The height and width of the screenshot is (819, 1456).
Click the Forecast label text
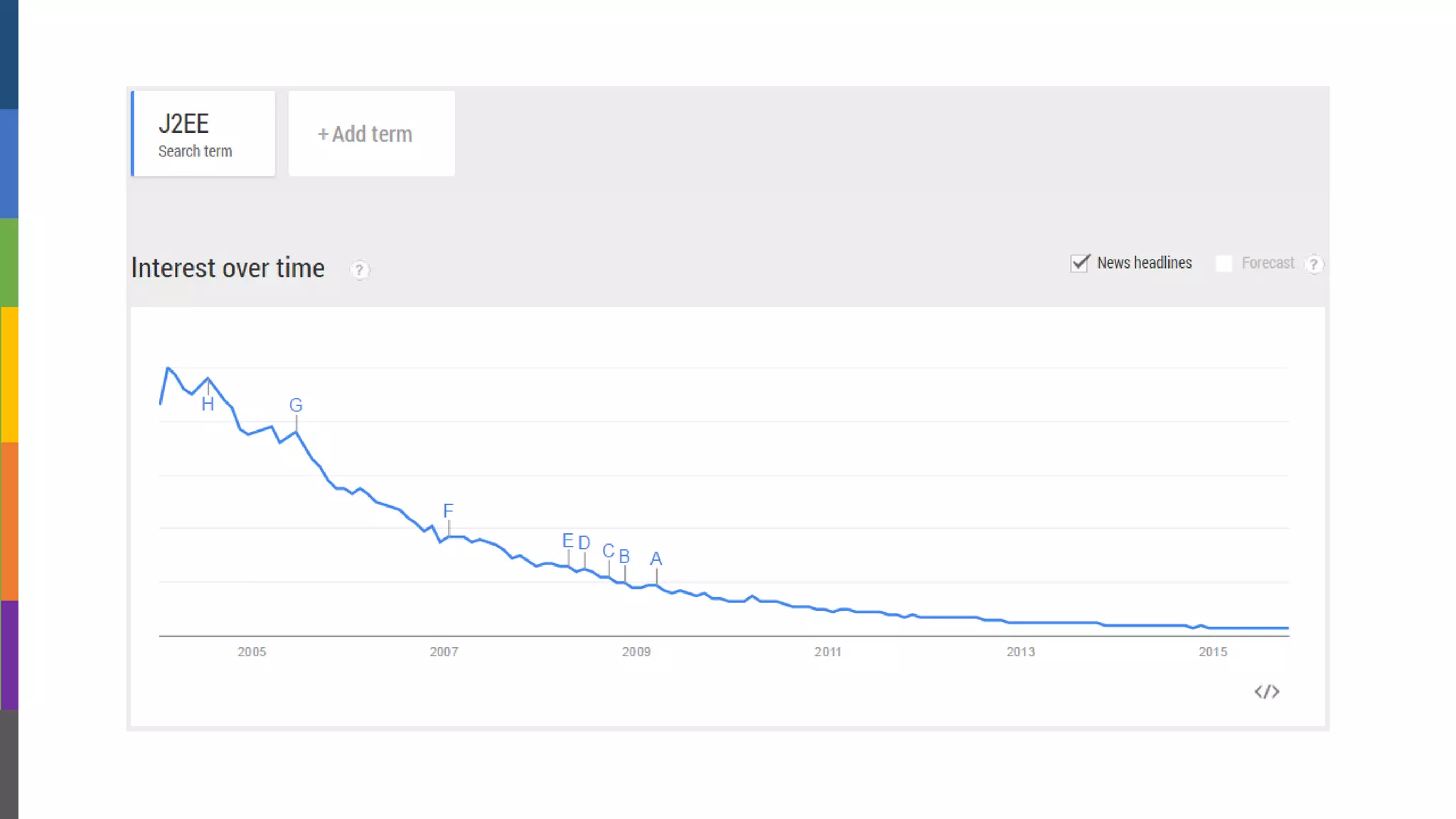click(x=1268, y=263)
